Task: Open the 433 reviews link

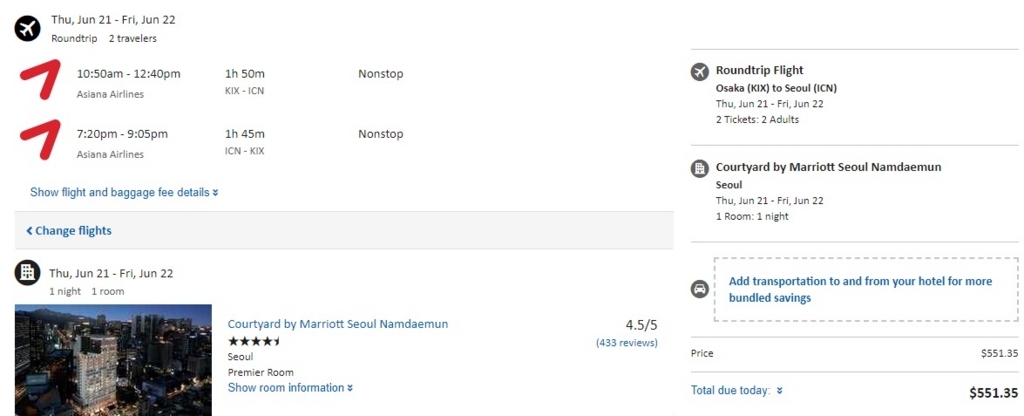Action: tap(626, 343)
